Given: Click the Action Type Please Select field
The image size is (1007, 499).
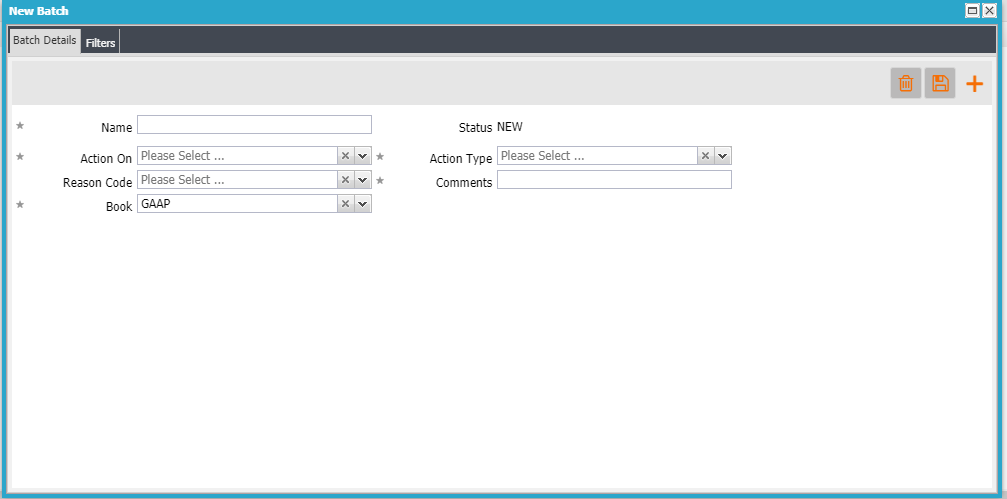Looking at the screenshot, I should click(x=596, y=156).
